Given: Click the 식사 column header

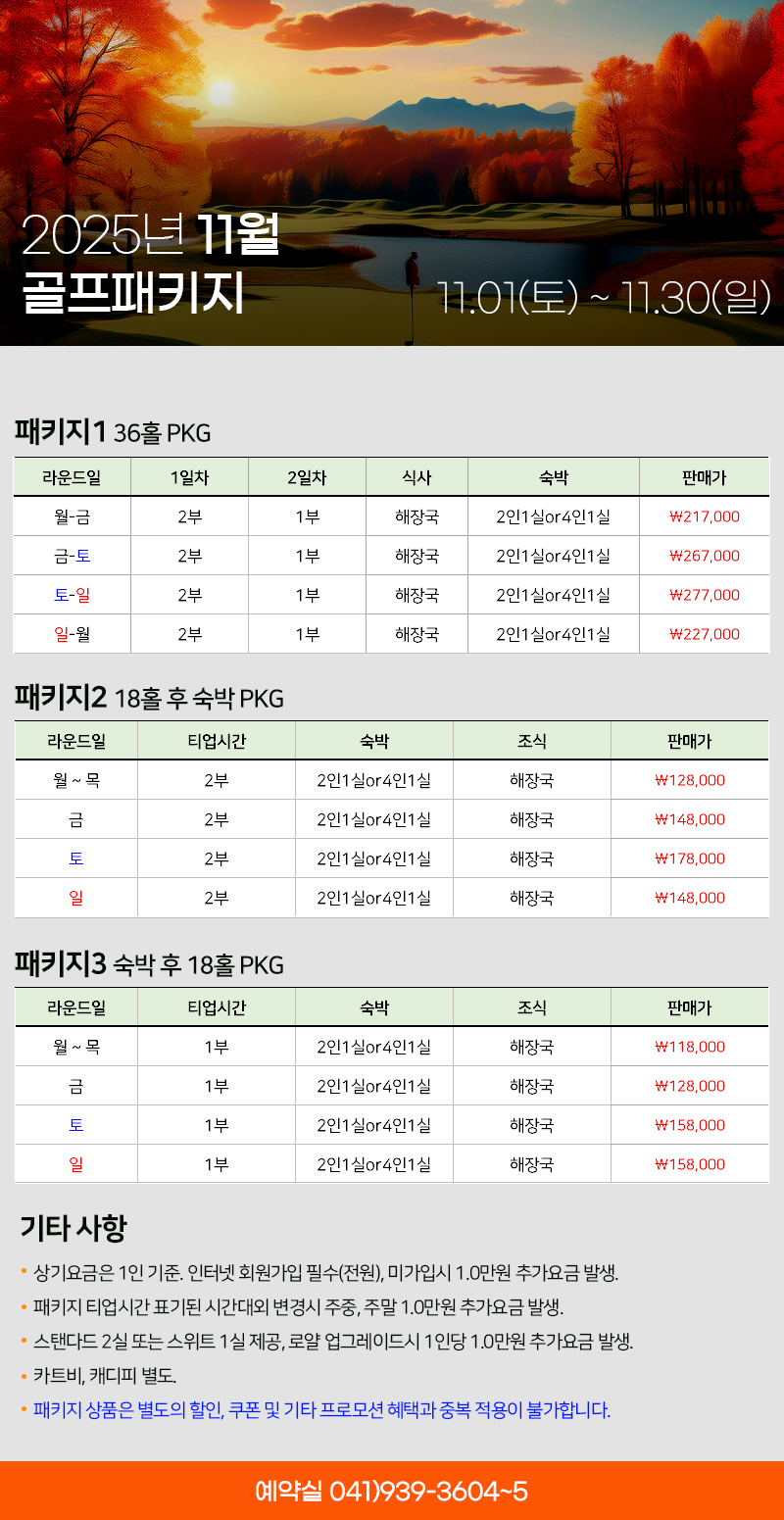Looking at the screenshot, I should tap(416, 477).
